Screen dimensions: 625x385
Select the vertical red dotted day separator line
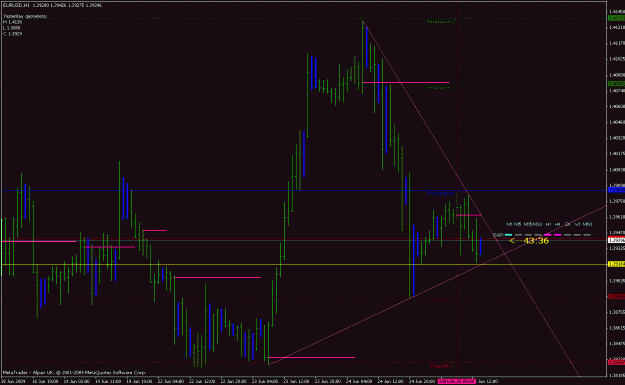click(456, 189)
